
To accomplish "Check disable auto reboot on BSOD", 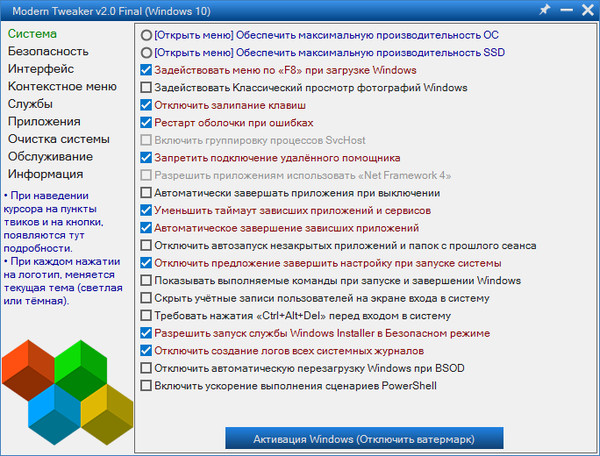I will point(146,368).
